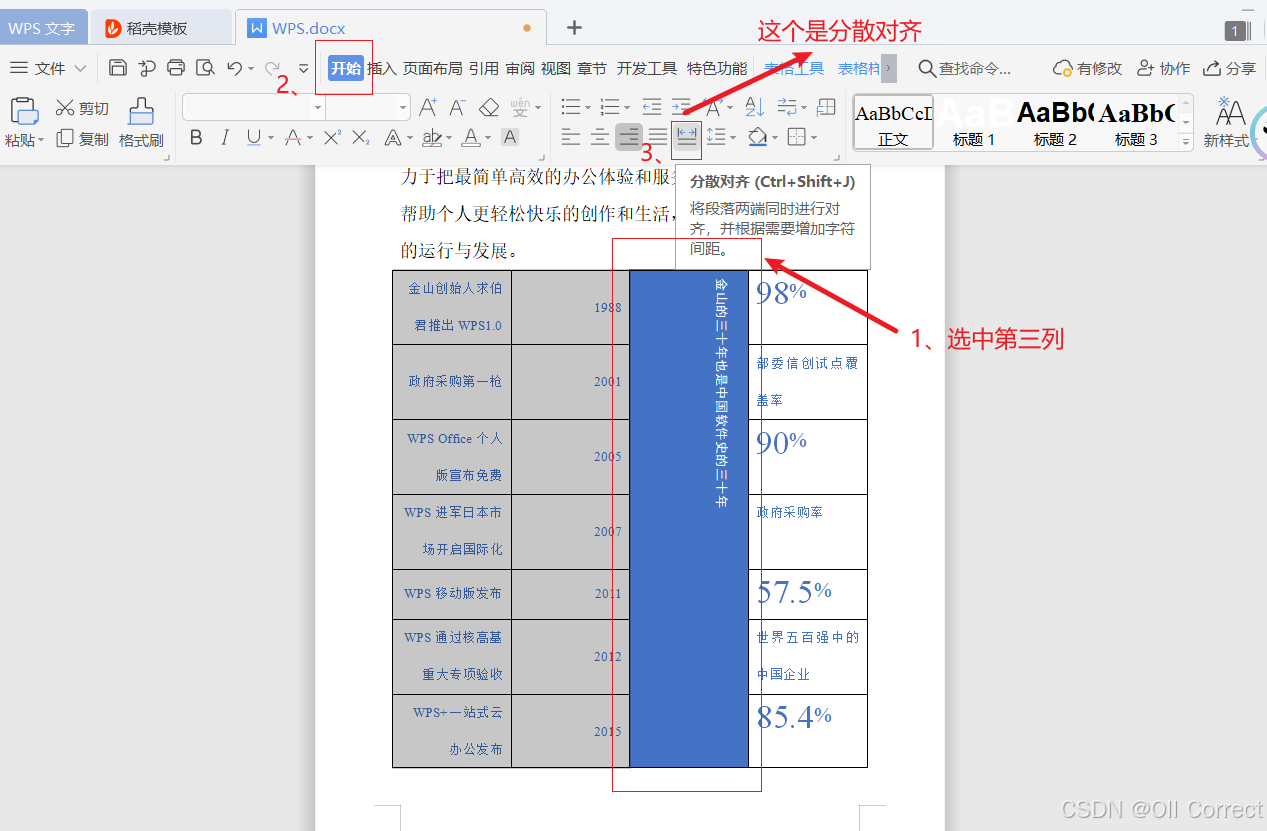
Task: Toggle Underline formatting
Action: 253,137
